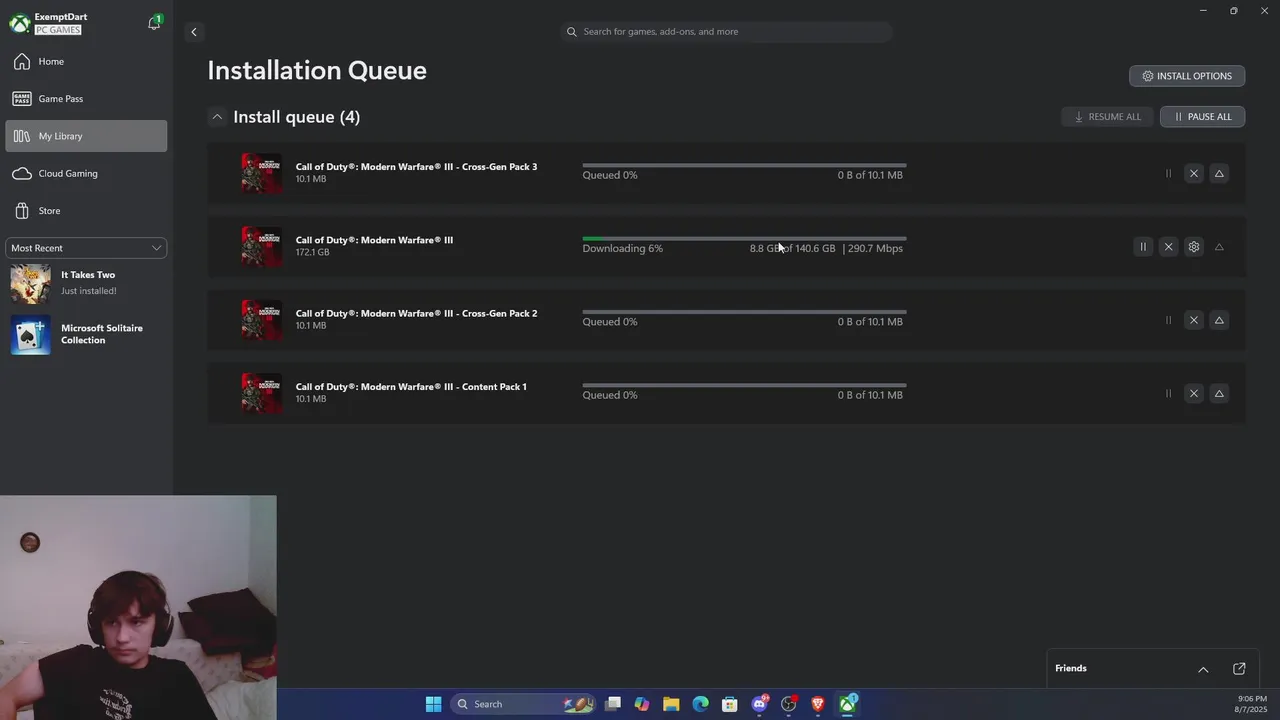Viewport: 1280px width, 720px height.
Task: Pause Cross-Gen Pack 3 download
Action: 1168,174
